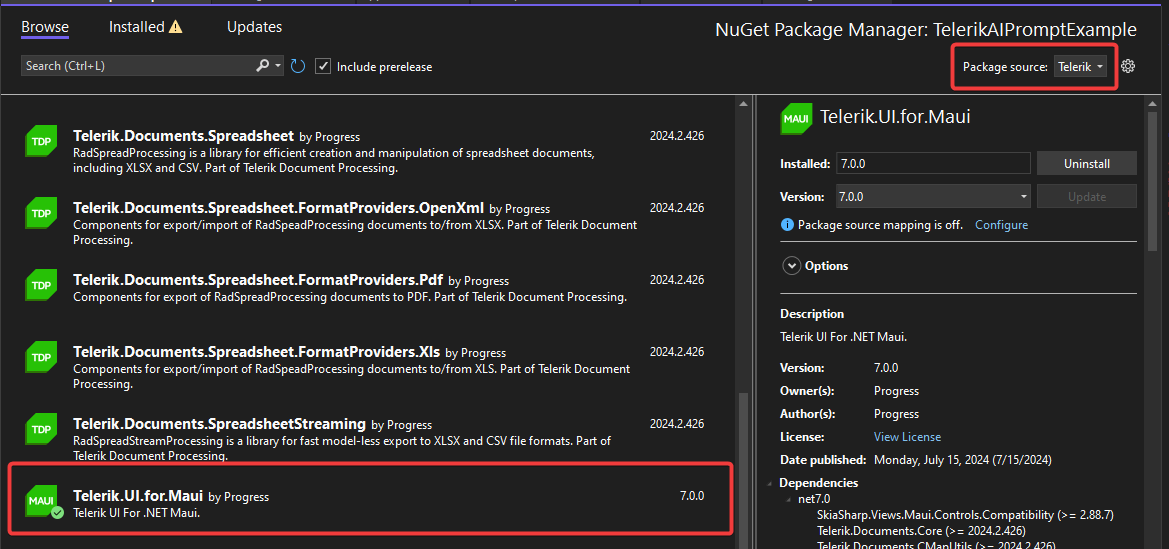This screenshot has width=1169, height=549.
Task: Click the SpreadsheetStreaming package icon
Action: click(40, 428)
